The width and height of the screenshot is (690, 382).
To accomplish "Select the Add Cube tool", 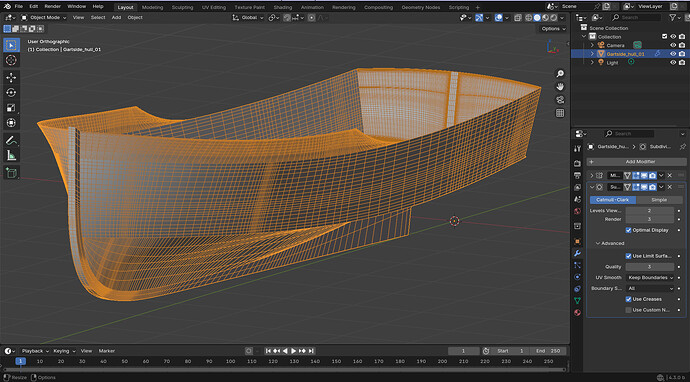I will point(11,173).
